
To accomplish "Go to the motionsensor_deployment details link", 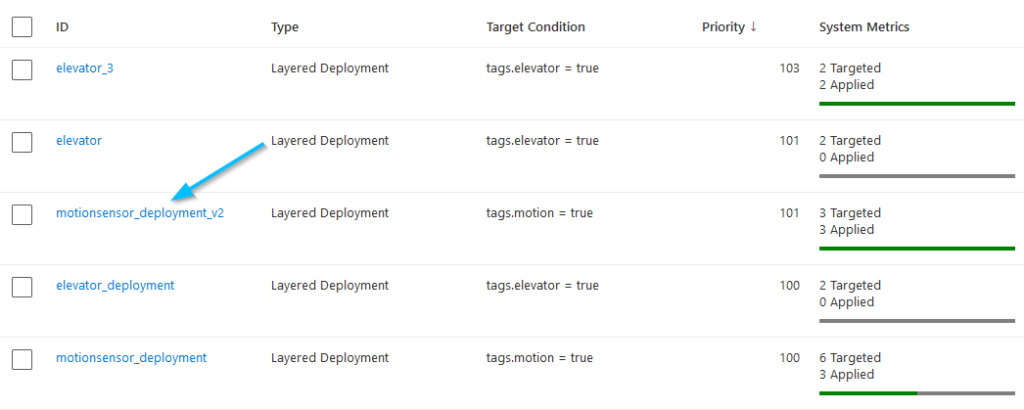I will tap(131, 357).
